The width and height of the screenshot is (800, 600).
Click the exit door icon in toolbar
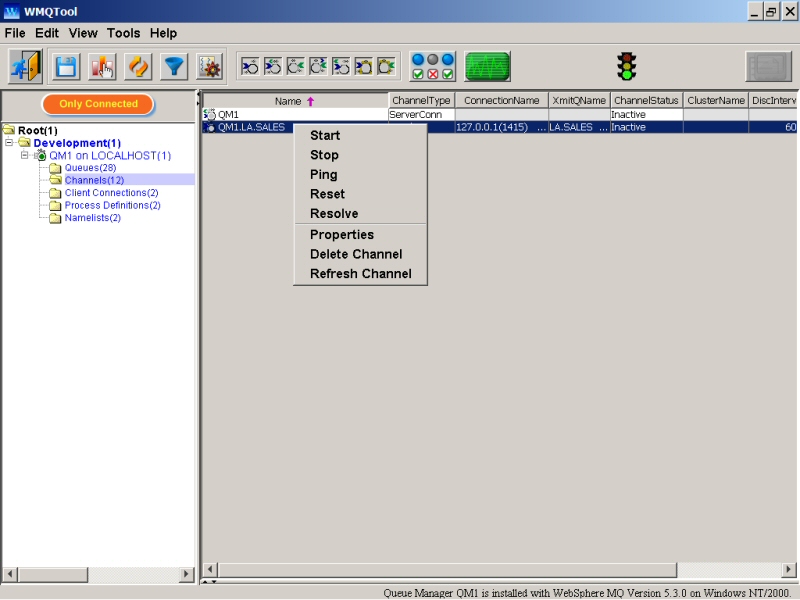[x=25, y=66]
